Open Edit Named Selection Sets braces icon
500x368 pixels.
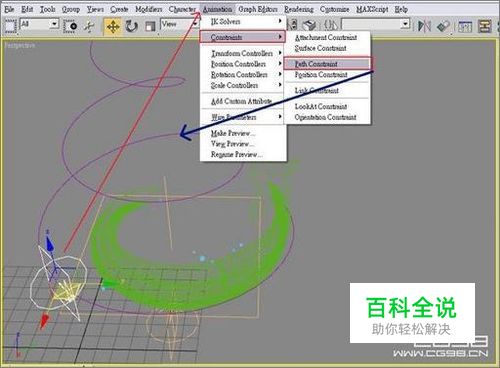(331, 25)
